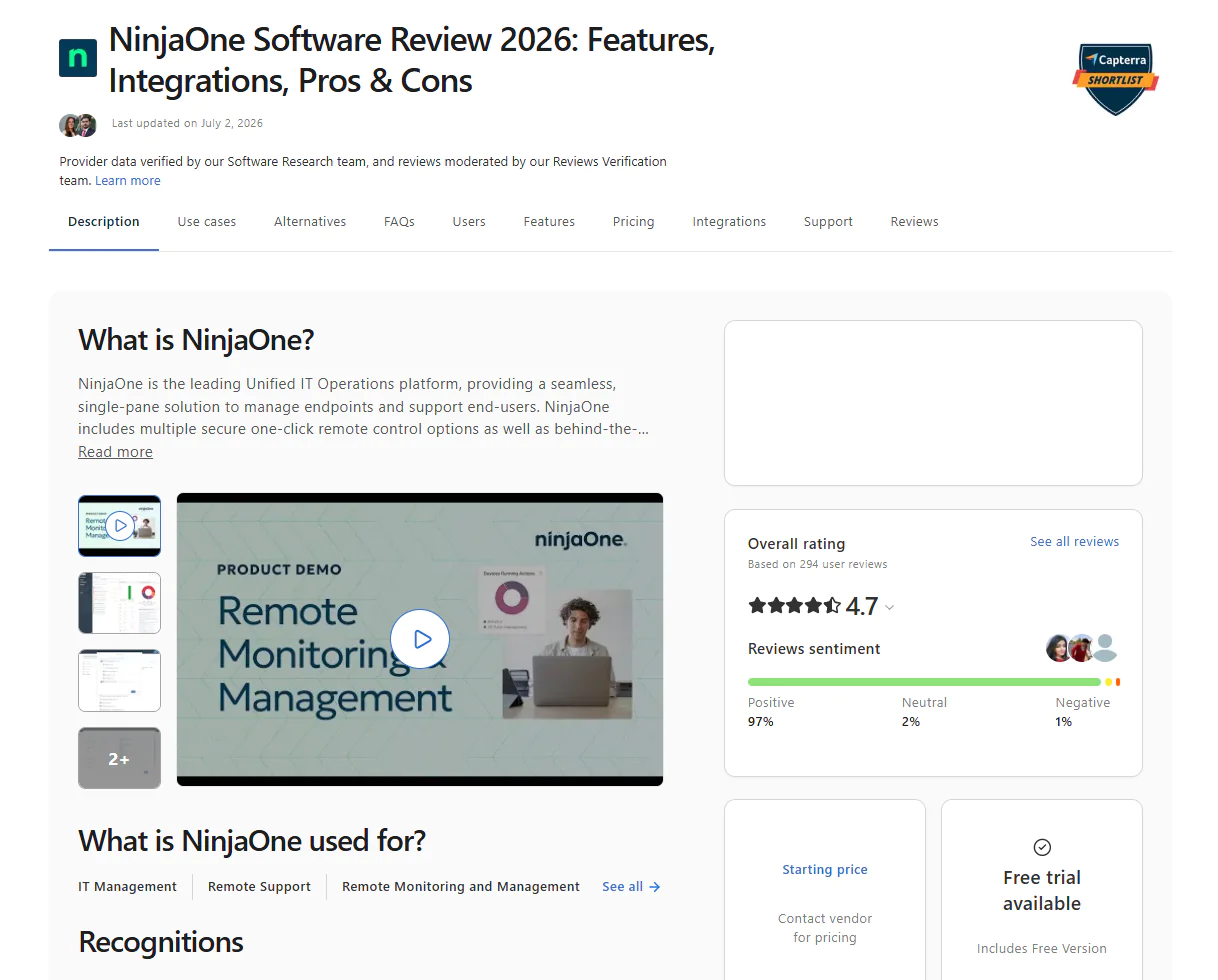Open the 2+ more media thumbnail
Viewport: 1218px width, 980px height.
(119, 758)
